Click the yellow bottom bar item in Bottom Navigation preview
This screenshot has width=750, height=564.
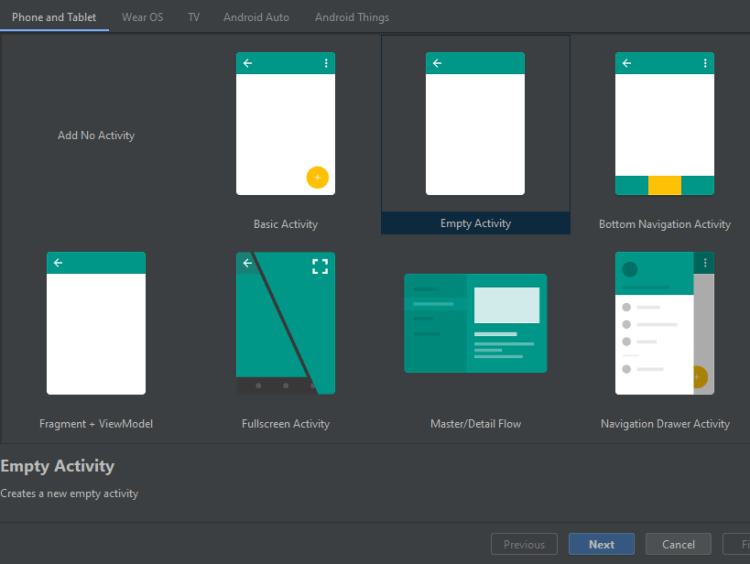(664, 185)
